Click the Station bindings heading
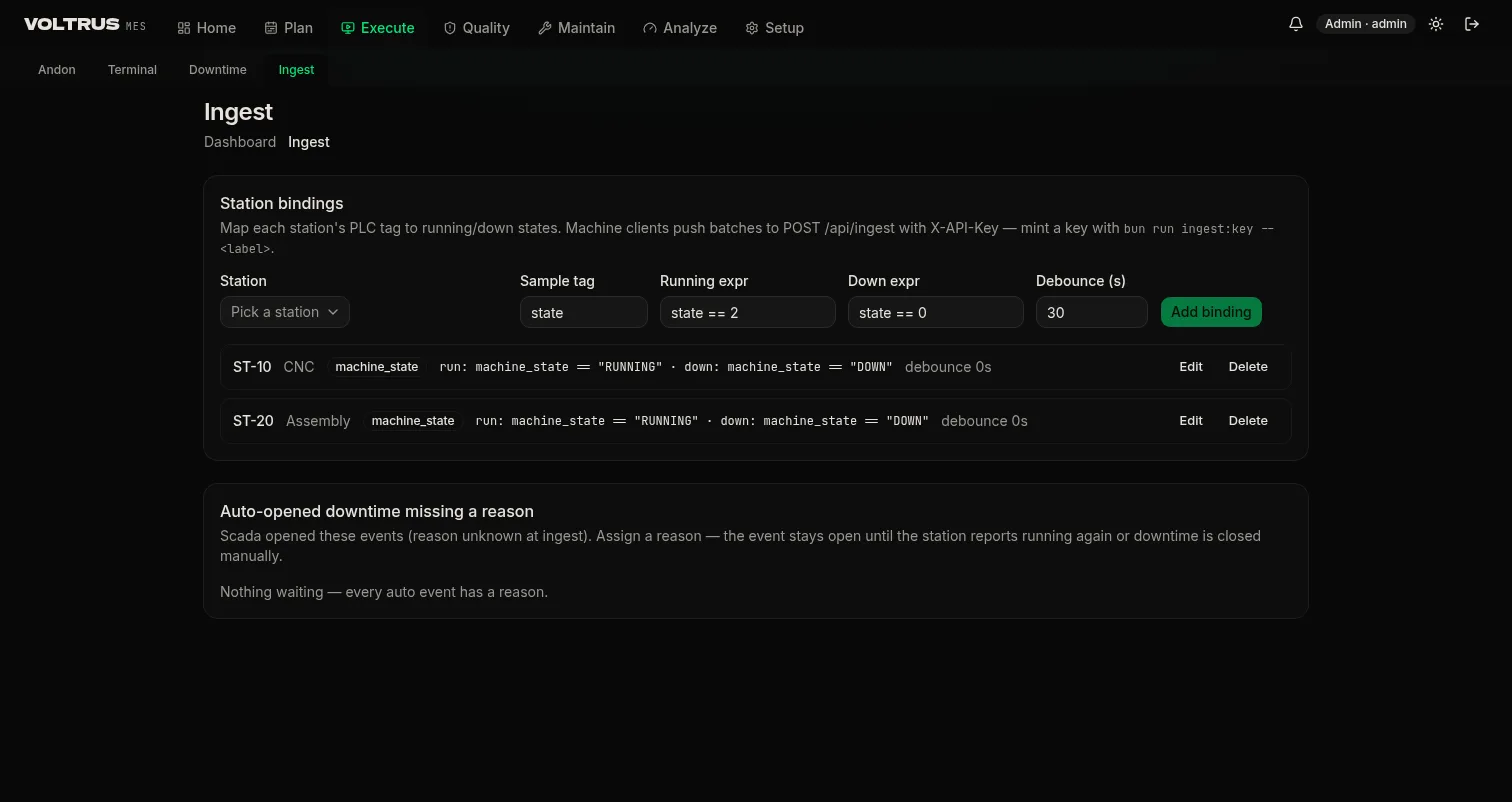 (282, 203)
